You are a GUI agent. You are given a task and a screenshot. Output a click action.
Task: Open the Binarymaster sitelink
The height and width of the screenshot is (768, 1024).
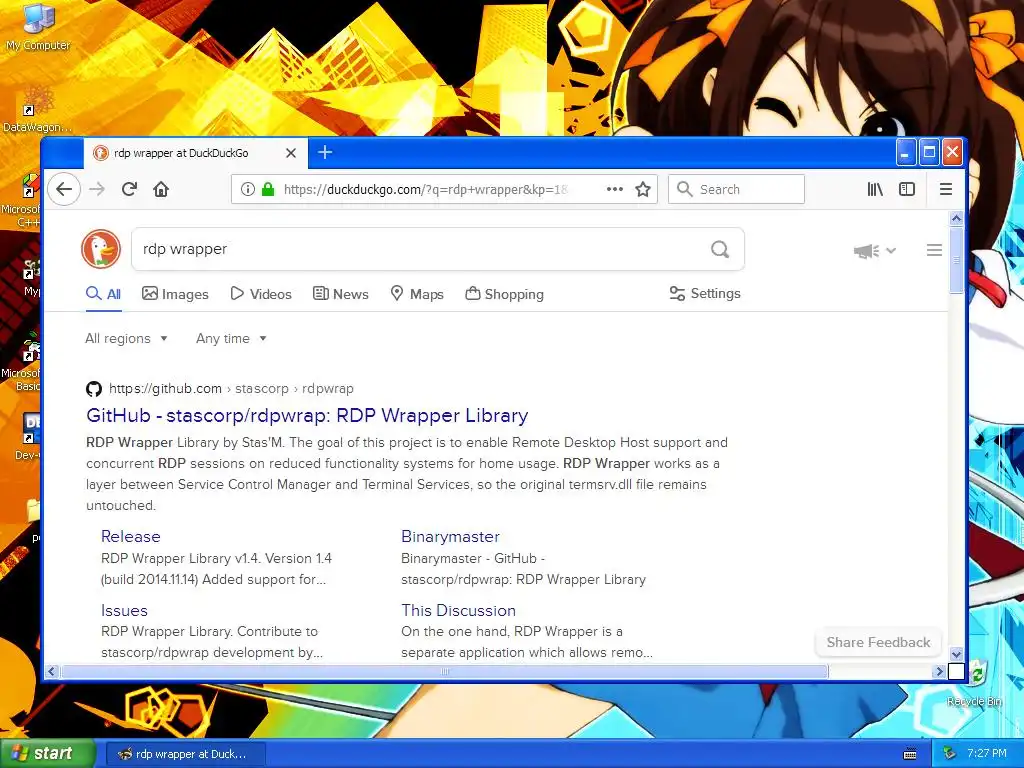[x=450, y=536]
